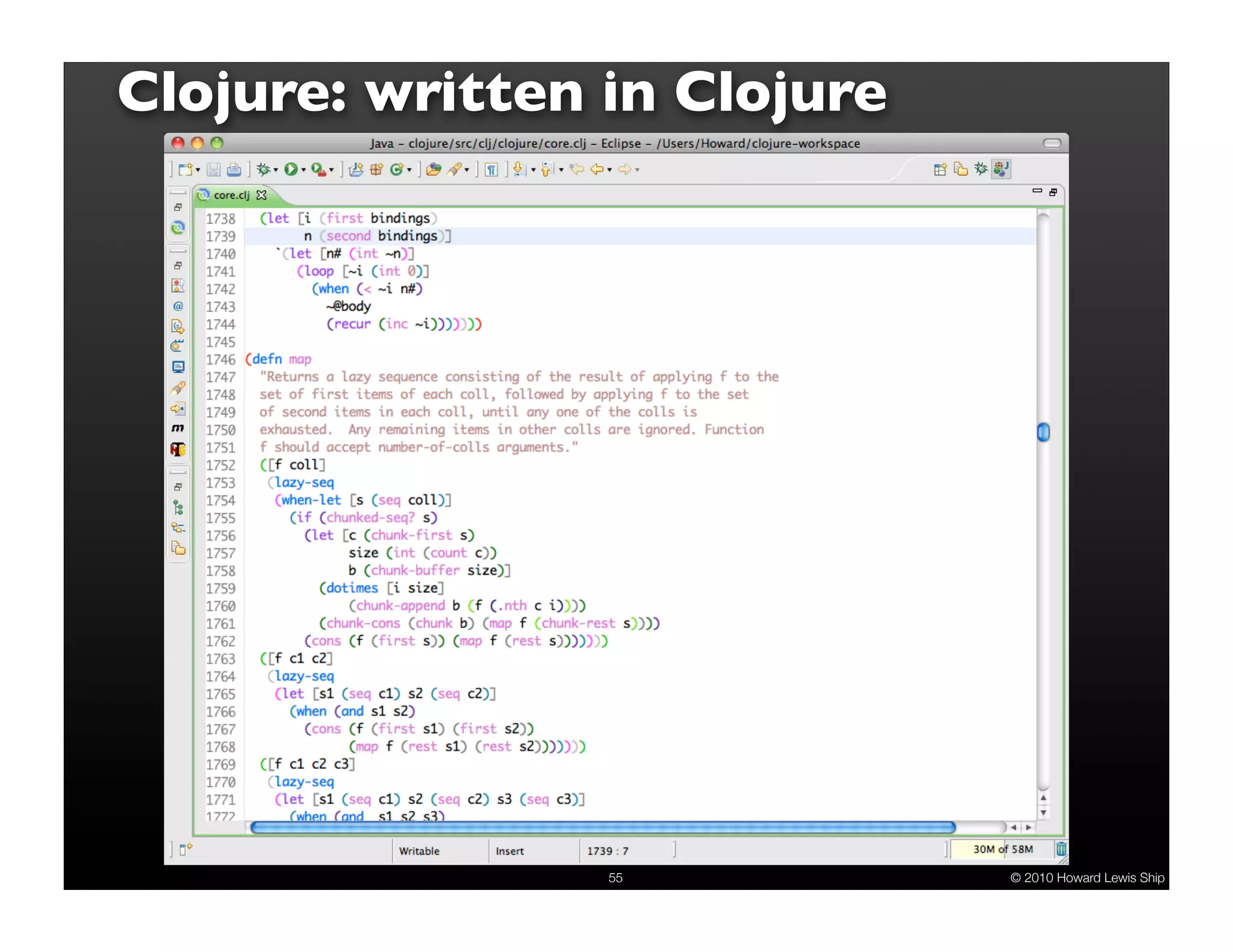
Task: Switch to the Debug perspective button
Action: click(x=981, y=169)
